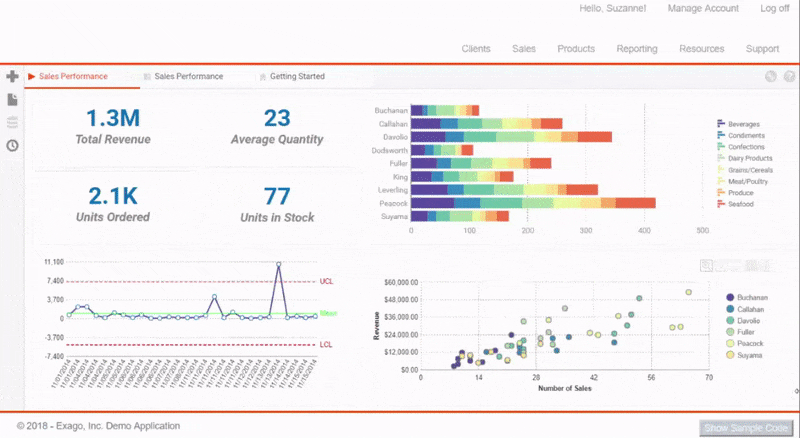Click the help question-mark icon at top right

(788, 76)
